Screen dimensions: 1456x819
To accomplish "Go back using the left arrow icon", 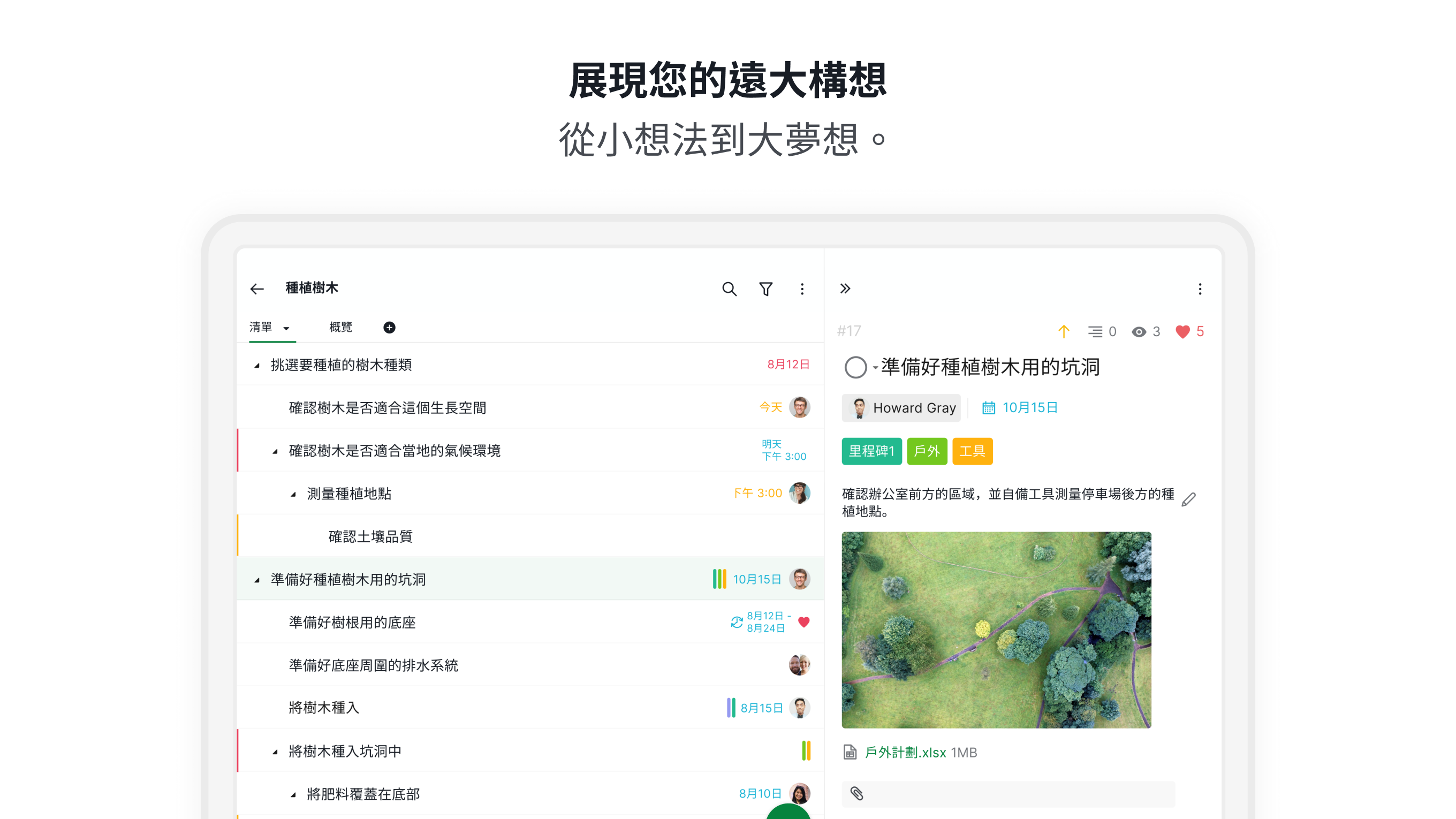I will 257,289.
